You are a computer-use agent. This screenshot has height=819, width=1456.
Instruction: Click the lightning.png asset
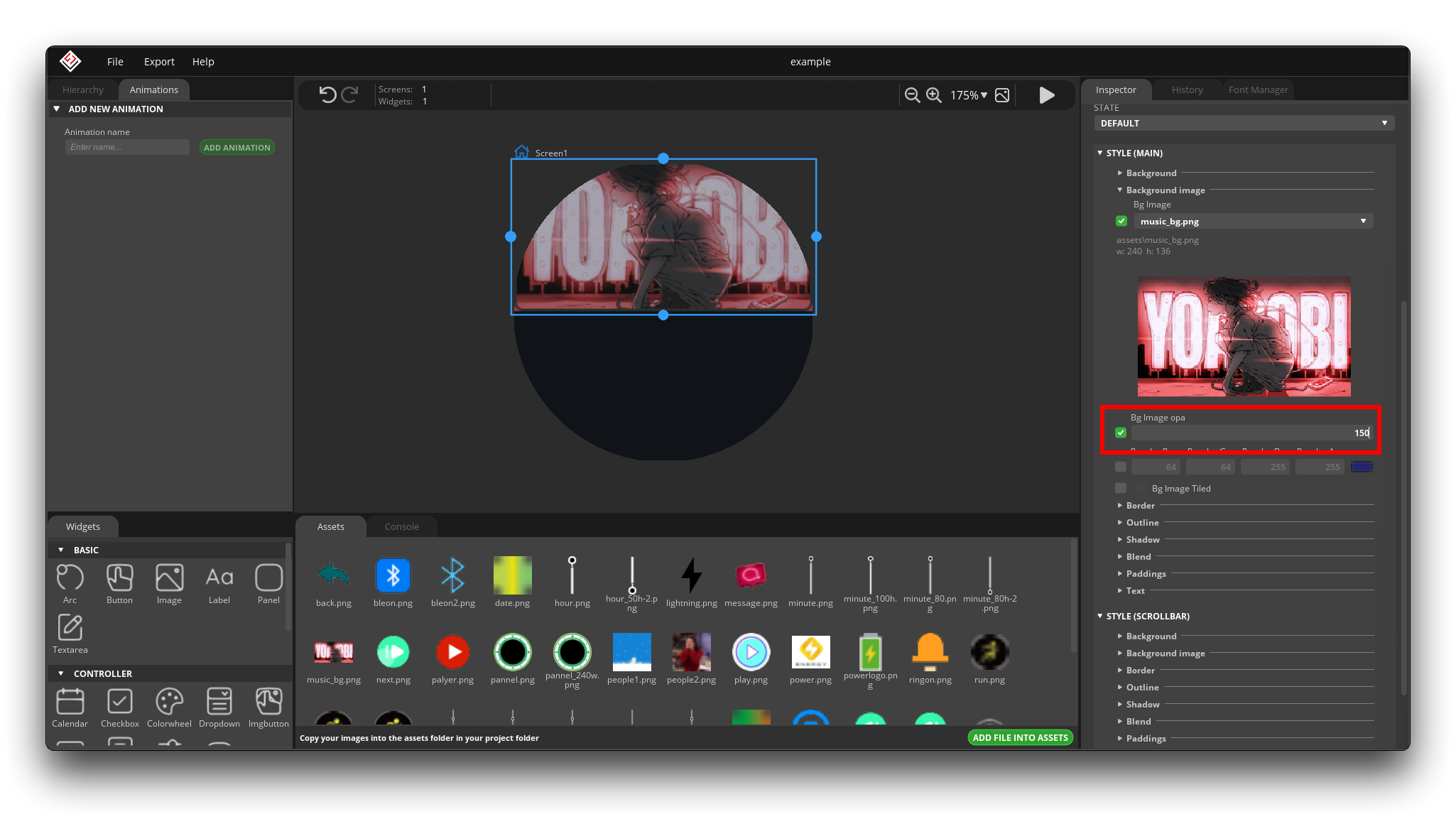pyautogui.click(x=691, y=582)
